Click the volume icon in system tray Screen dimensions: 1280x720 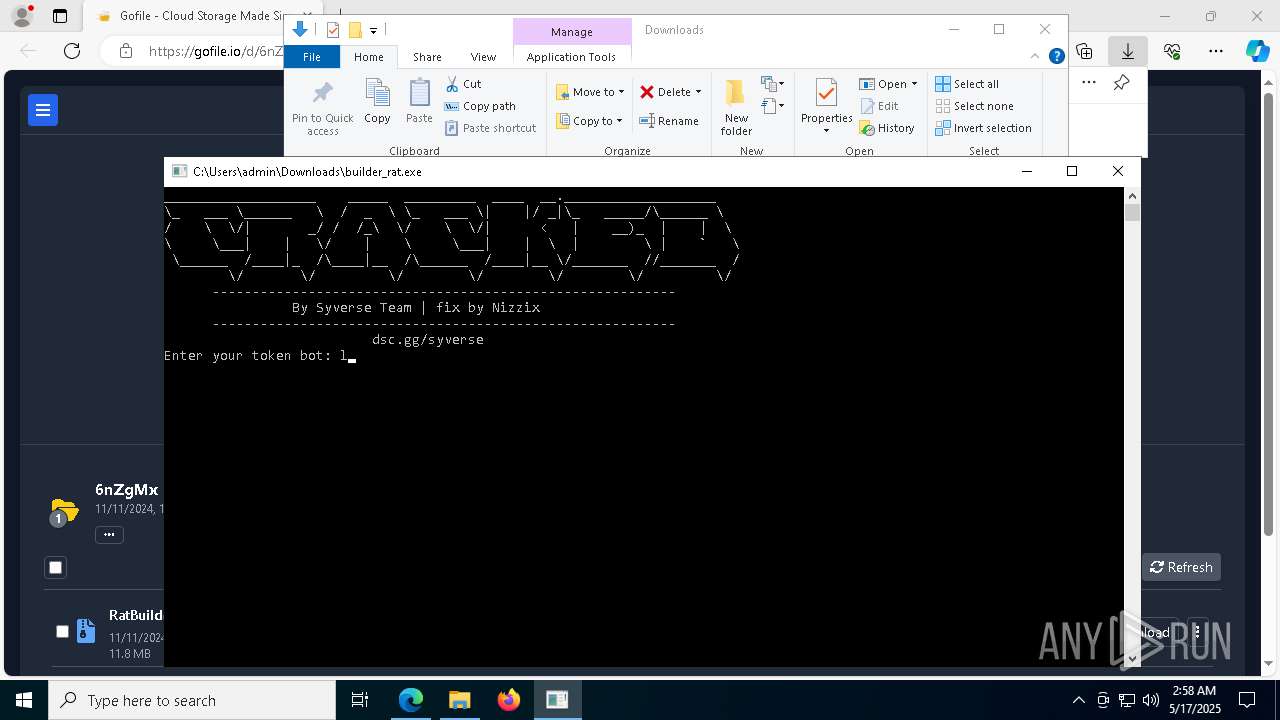coord(1150,700)
